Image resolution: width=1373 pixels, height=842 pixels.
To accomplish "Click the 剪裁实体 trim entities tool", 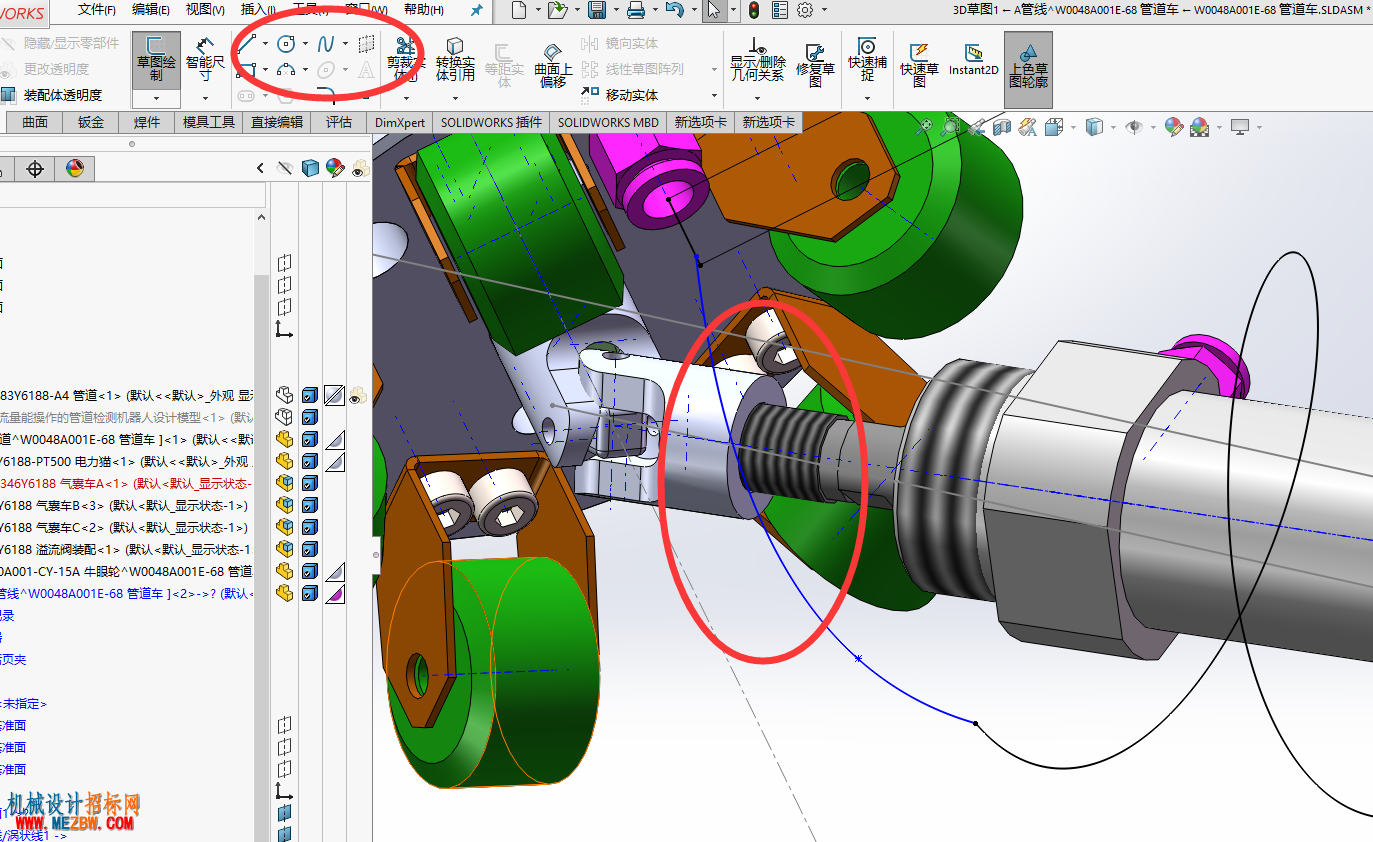I will tap(405, 60).
